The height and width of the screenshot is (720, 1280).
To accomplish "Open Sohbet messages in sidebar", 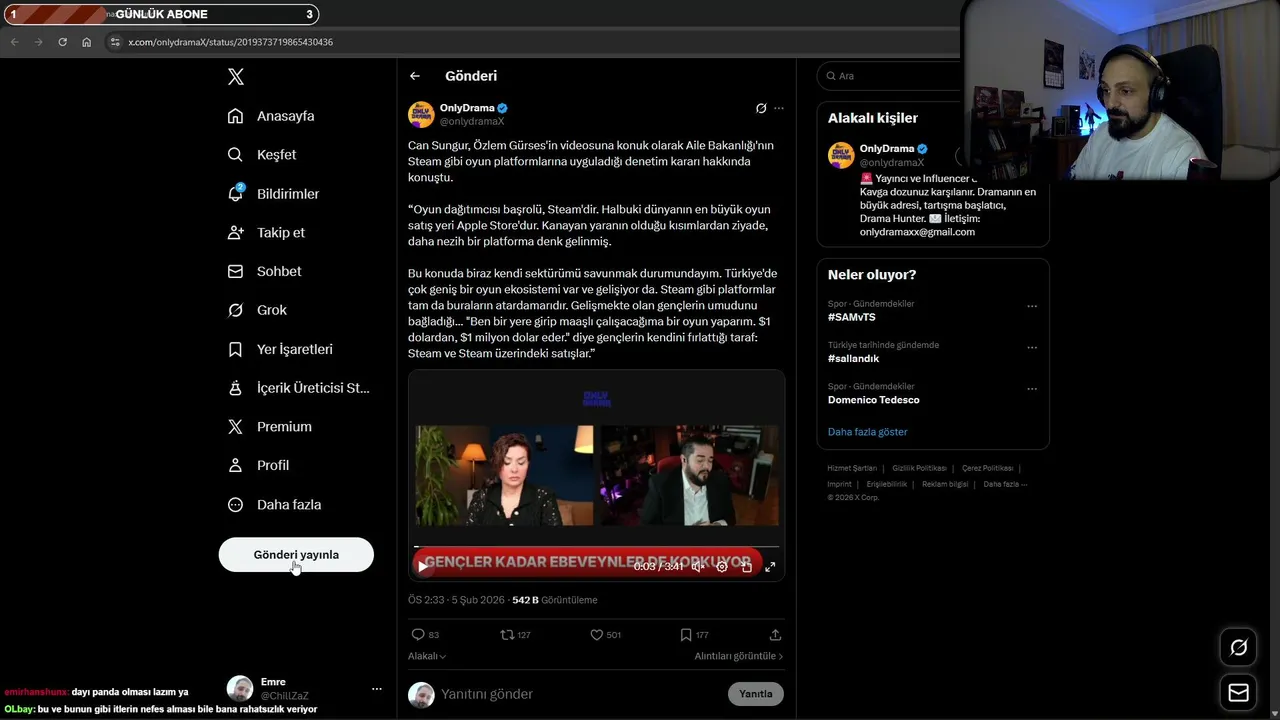I will pos(264,271).
